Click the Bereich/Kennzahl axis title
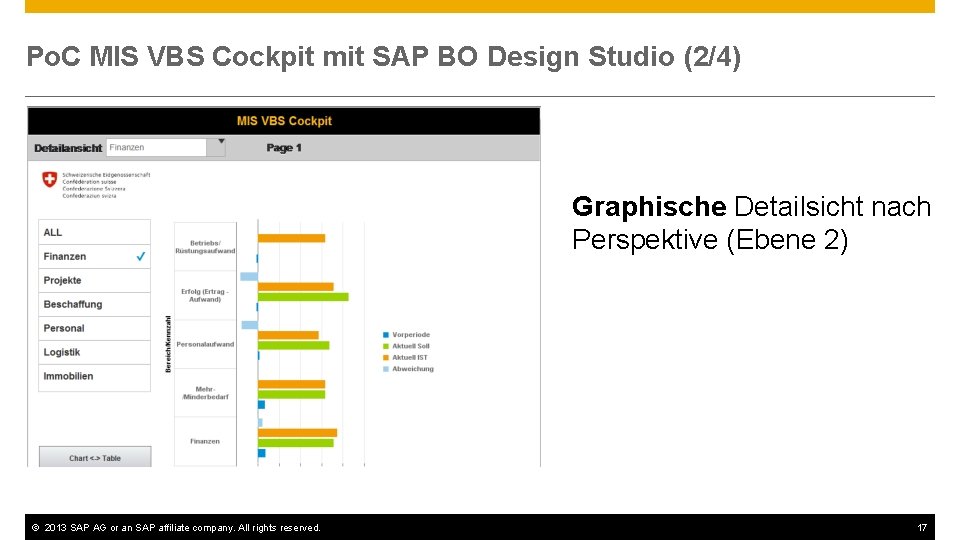The image size is (960, 540). click(168, 344)
